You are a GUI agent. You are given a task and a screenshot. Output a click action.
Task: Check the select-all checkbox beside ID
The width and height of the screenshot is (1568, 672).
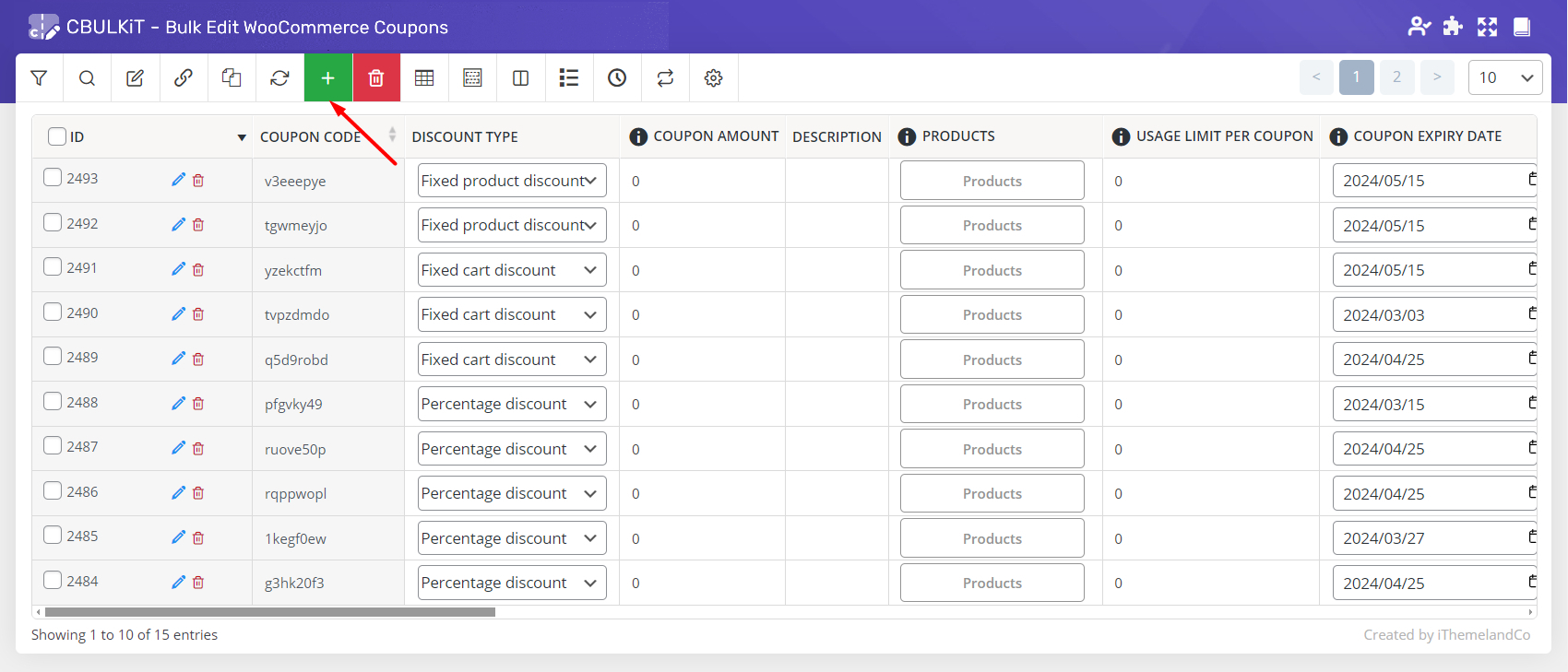[57, 136]
